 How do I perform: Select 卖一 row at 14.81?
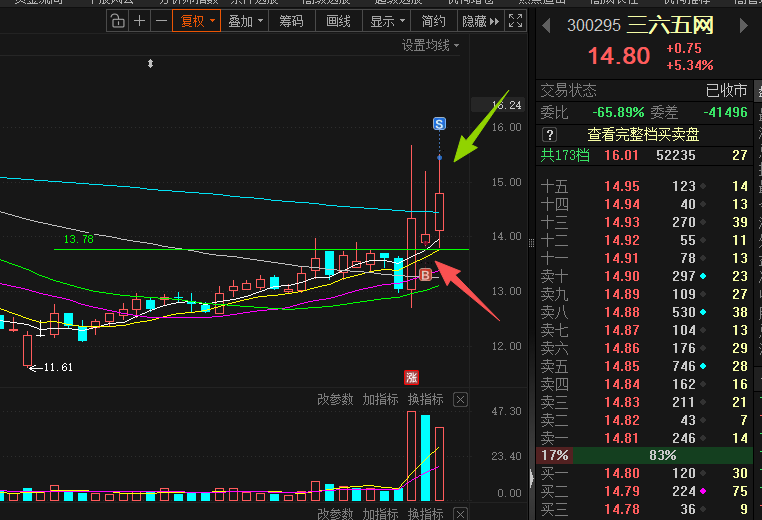click(x=644, y=438)
